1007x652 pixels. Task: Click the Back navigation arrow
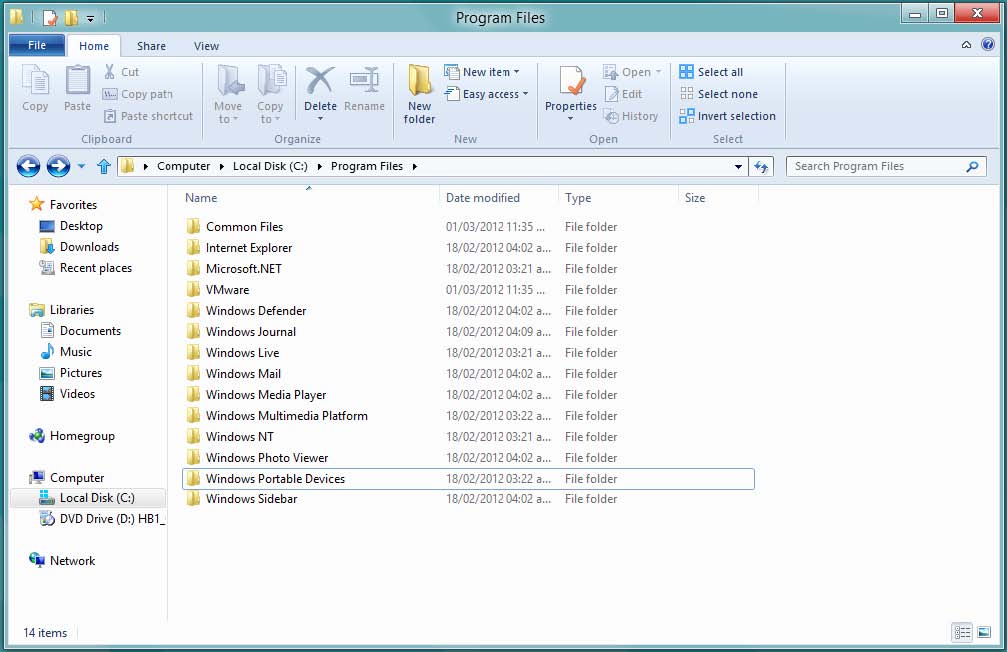28,167
